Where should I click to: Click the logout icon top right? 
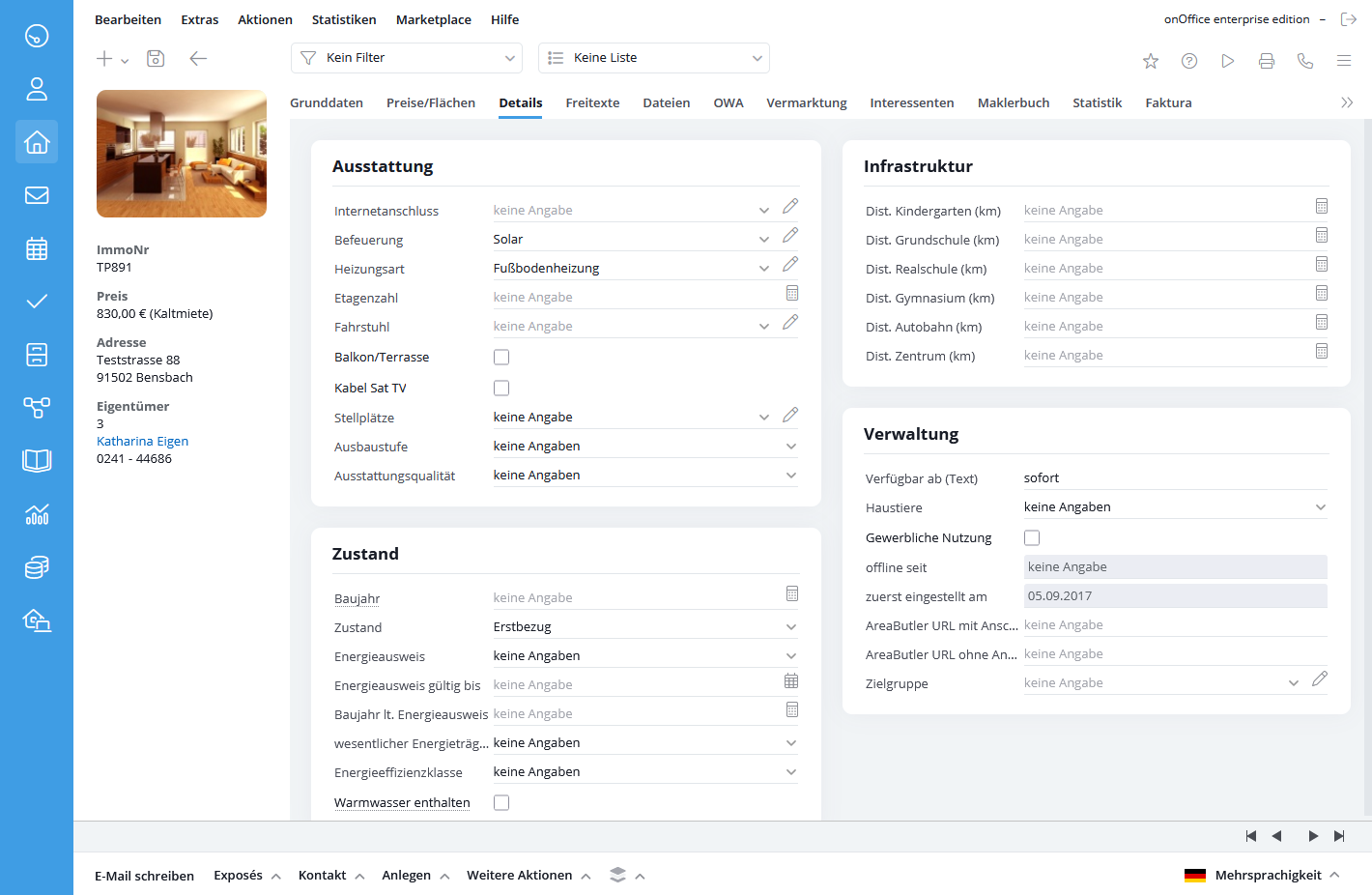(1349, 19)
